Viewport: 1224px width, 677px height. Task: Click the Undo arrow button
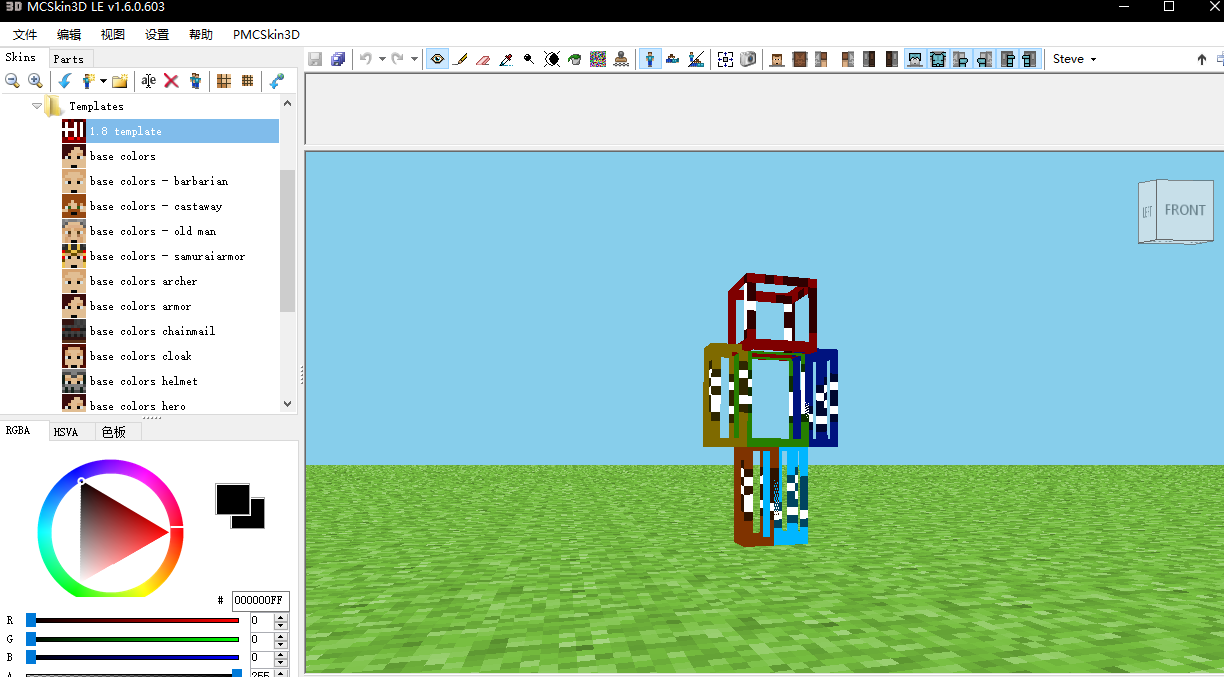366,59
